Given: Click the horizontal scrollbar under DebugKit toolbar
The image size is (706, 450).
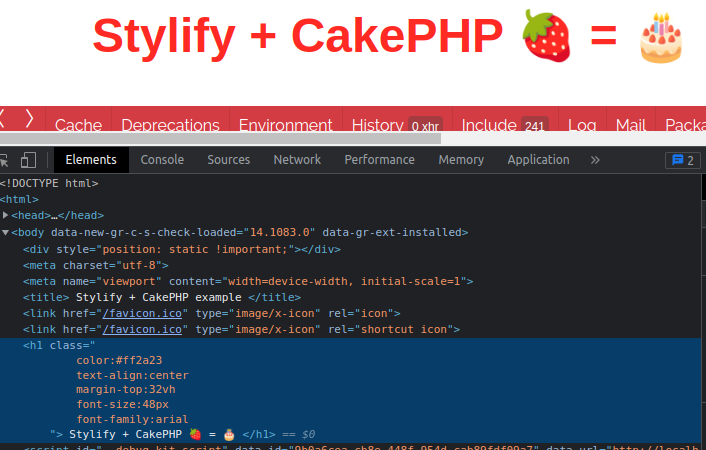Looking at the screenshot, I should [221, 138].
